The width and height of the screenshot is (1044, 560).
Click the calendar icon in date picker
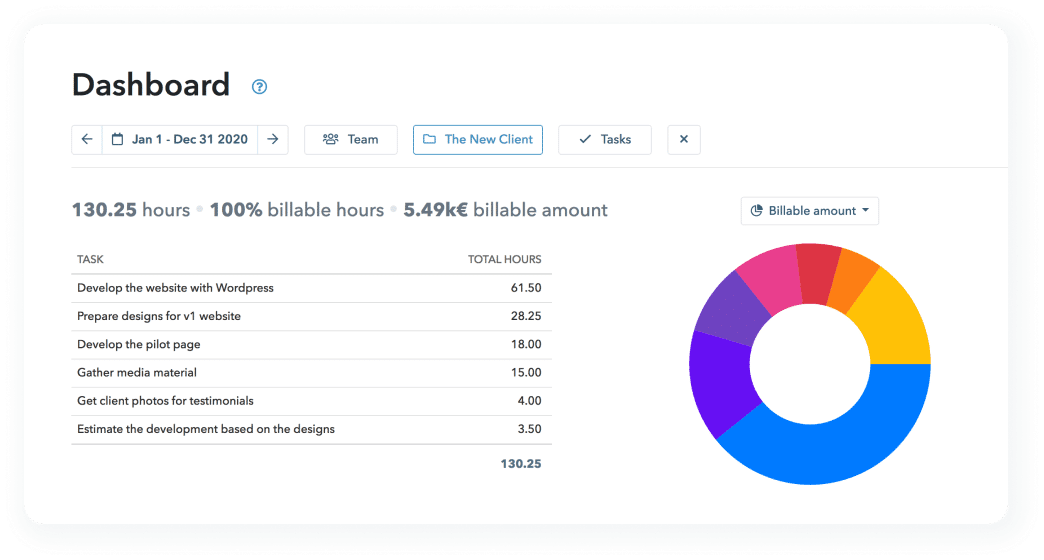click(118, 140)
